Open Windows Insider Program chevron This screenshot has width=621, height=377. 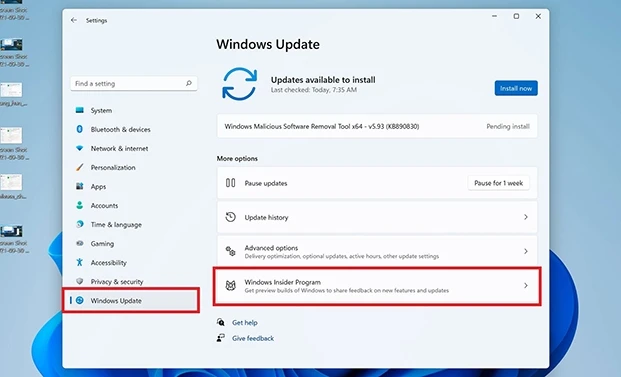tap(526, 285)
